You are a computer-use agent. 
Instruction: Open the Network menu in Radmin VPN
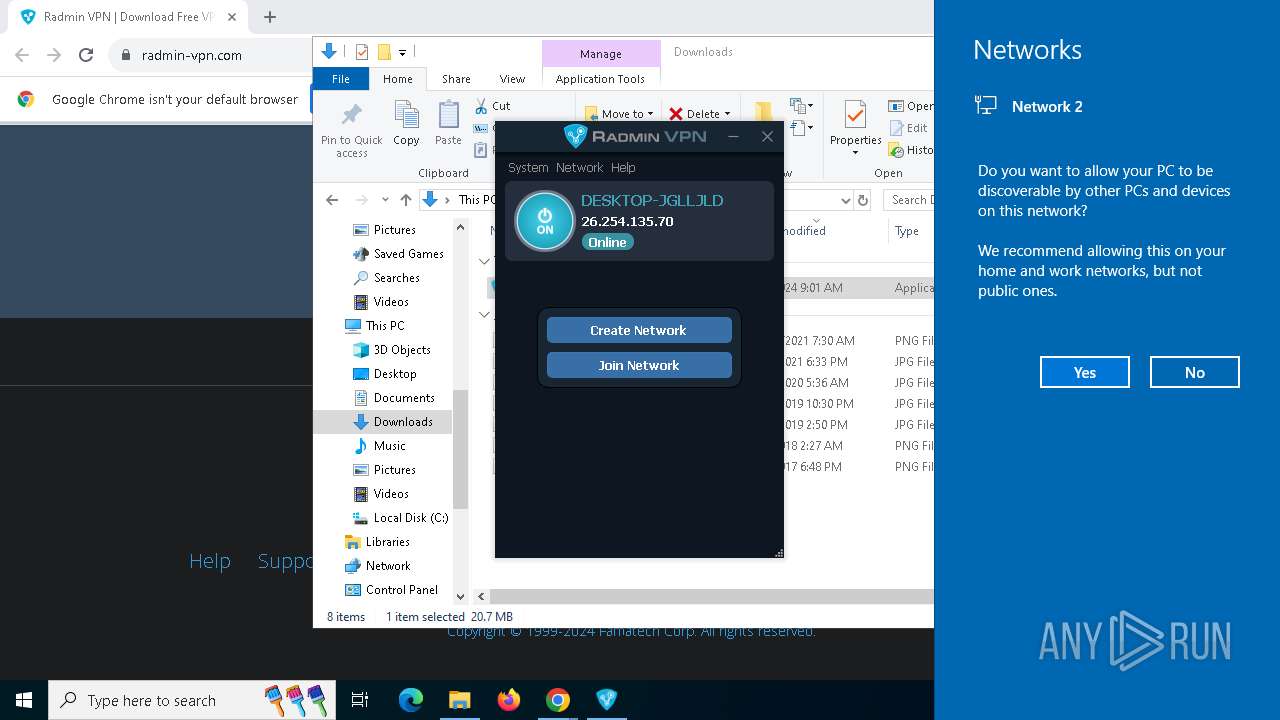tap(580, 167)
